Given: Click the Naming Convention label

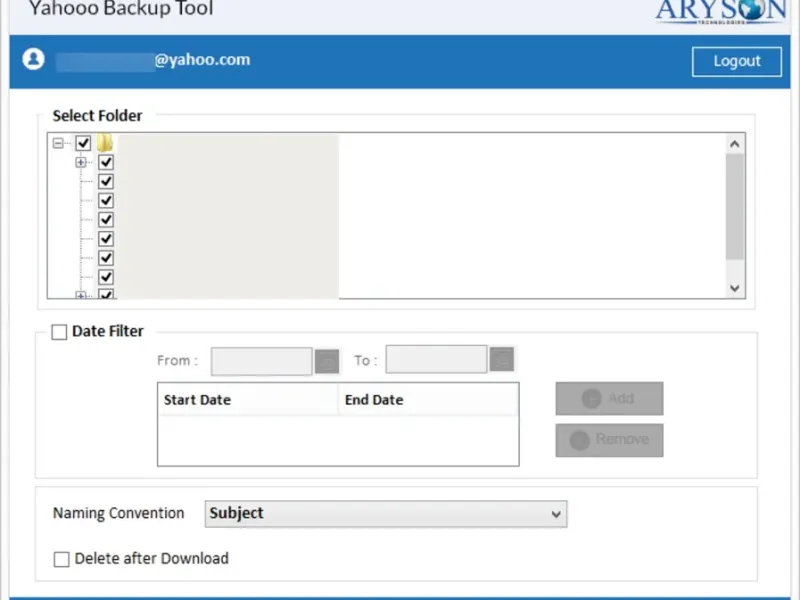Looking at the screenshot, I should [x=118, y=513].
